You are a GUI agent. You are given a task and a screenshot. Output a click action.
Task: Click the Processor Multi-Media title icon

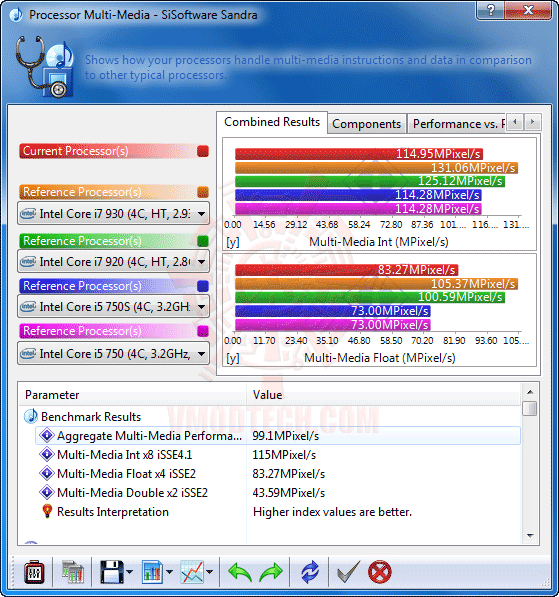point(16,15)
